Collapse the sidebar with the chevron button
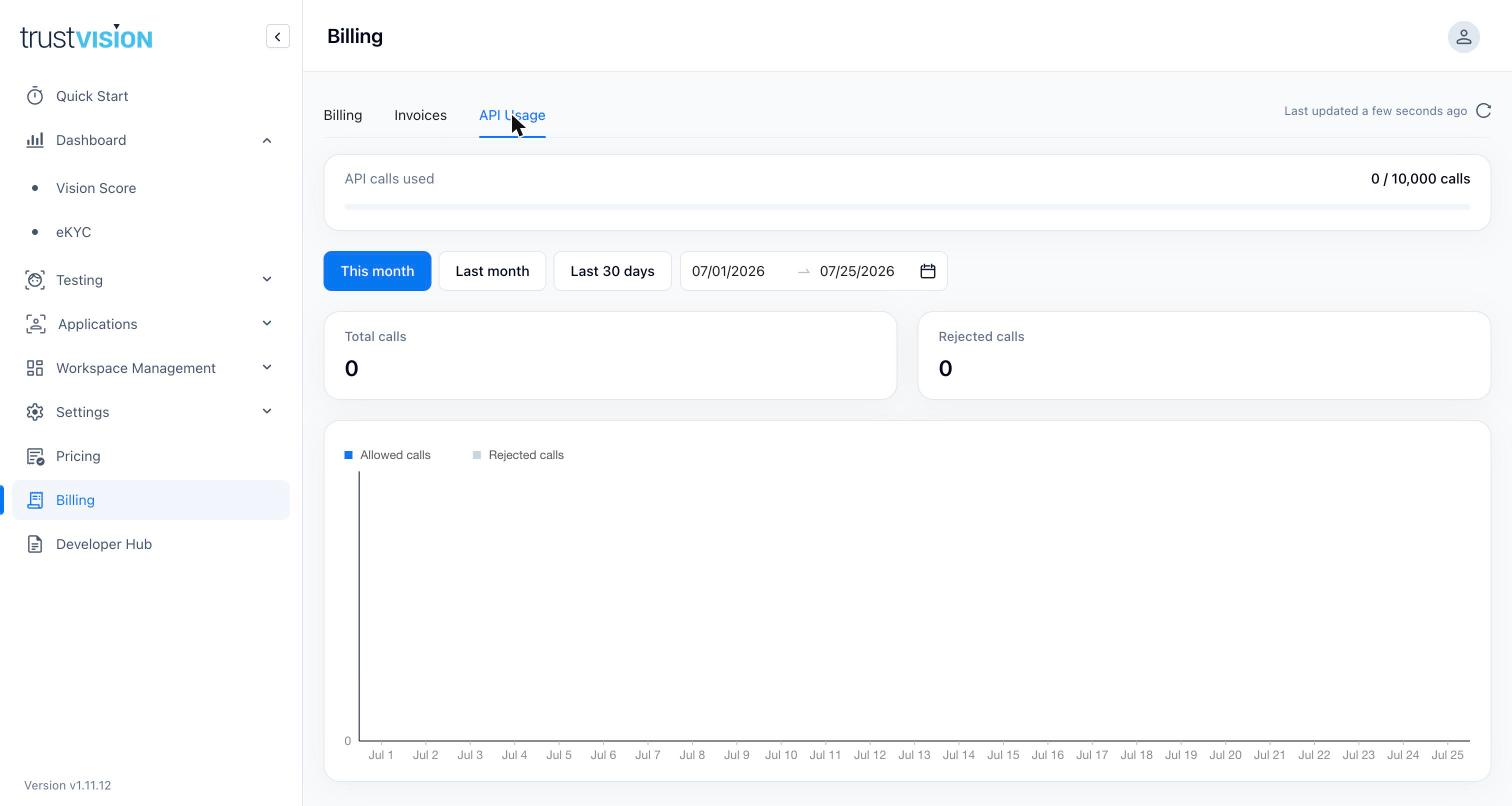The height and width of the screenshot is (806, 1512). [278, 37]
